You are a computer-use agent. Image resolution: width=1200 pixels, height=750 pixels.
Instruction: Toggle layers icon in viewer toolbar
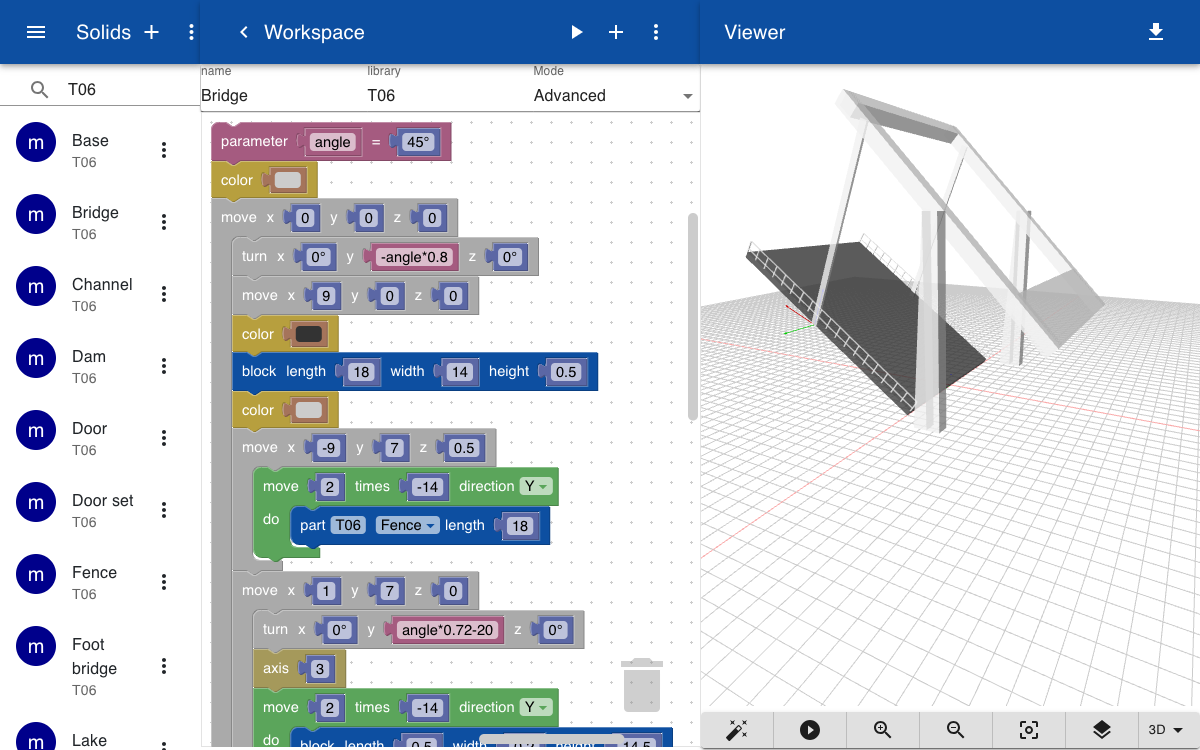point(1102,730)
